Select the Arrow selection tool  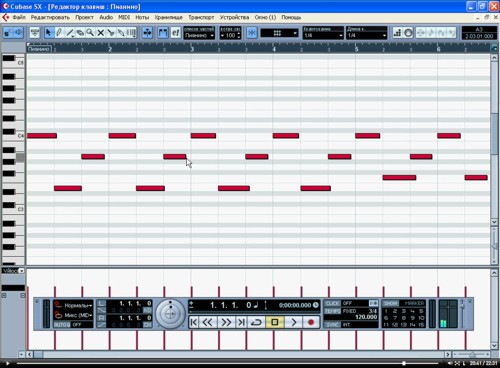[x=49, y=33]
